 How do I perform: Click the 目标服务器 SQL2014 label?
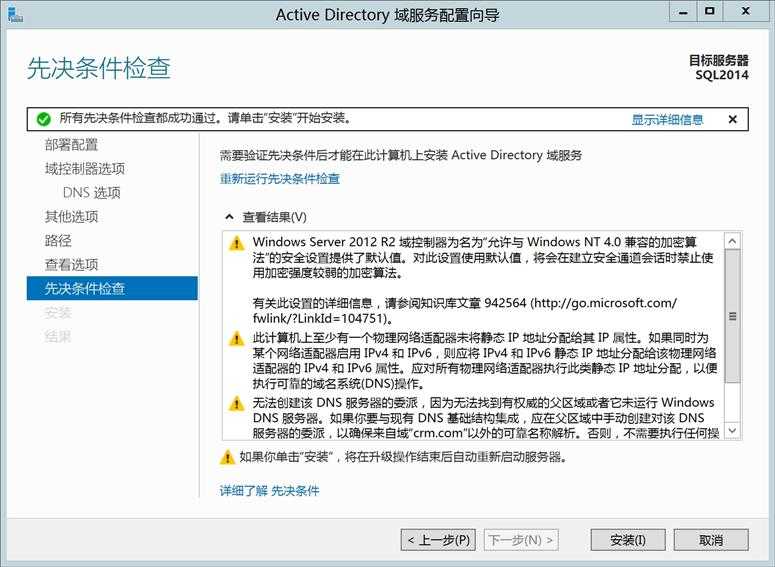pos(719,68)
